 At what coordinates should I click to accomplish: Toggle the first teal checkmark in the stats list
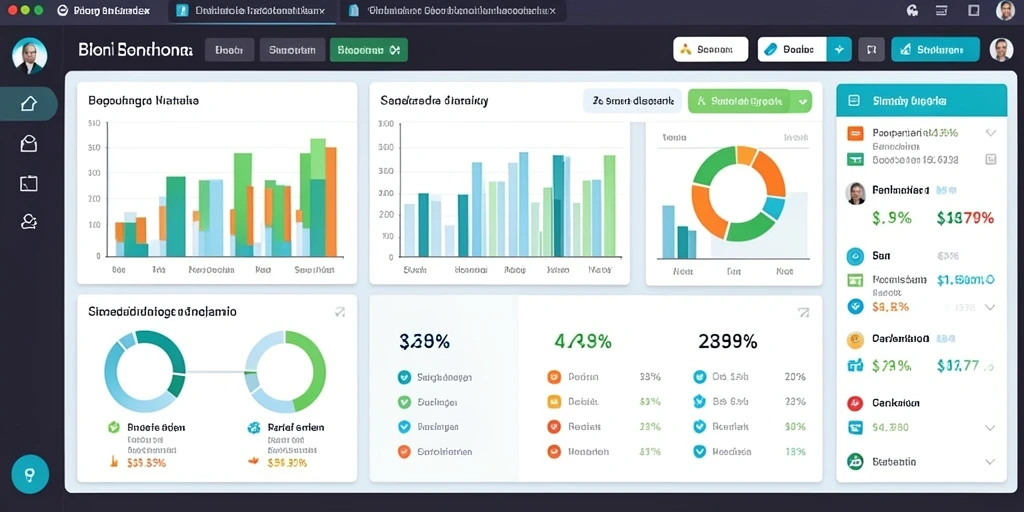point(404,377)
